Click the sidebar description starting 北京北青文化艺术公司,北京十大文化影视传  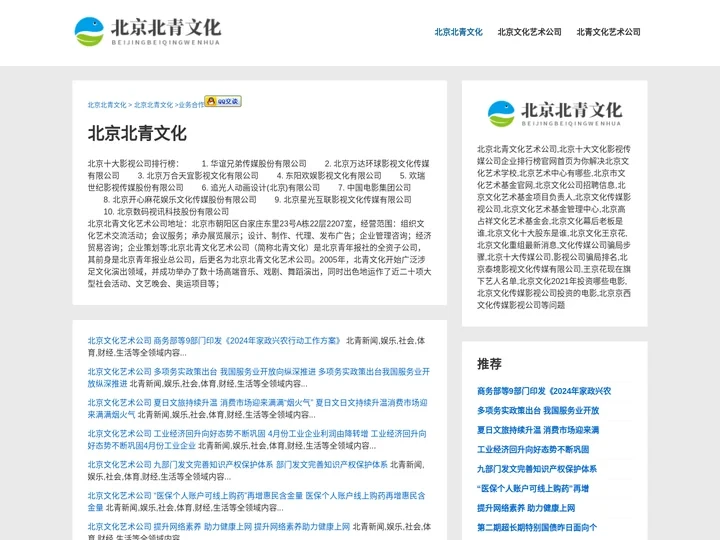coord(554,227)
